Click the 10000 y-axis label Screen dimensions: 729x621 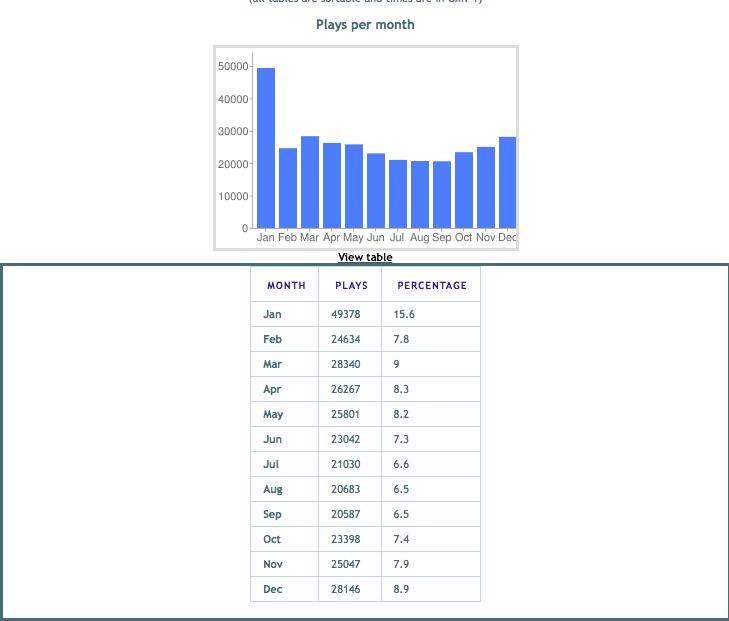(233, 196)
